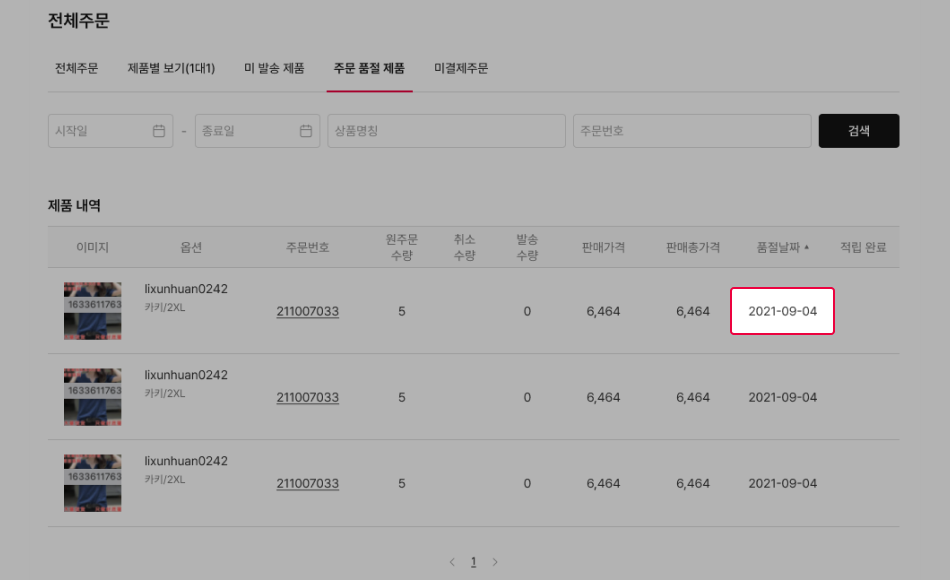Open the end date calendar icon

[306, 131]
